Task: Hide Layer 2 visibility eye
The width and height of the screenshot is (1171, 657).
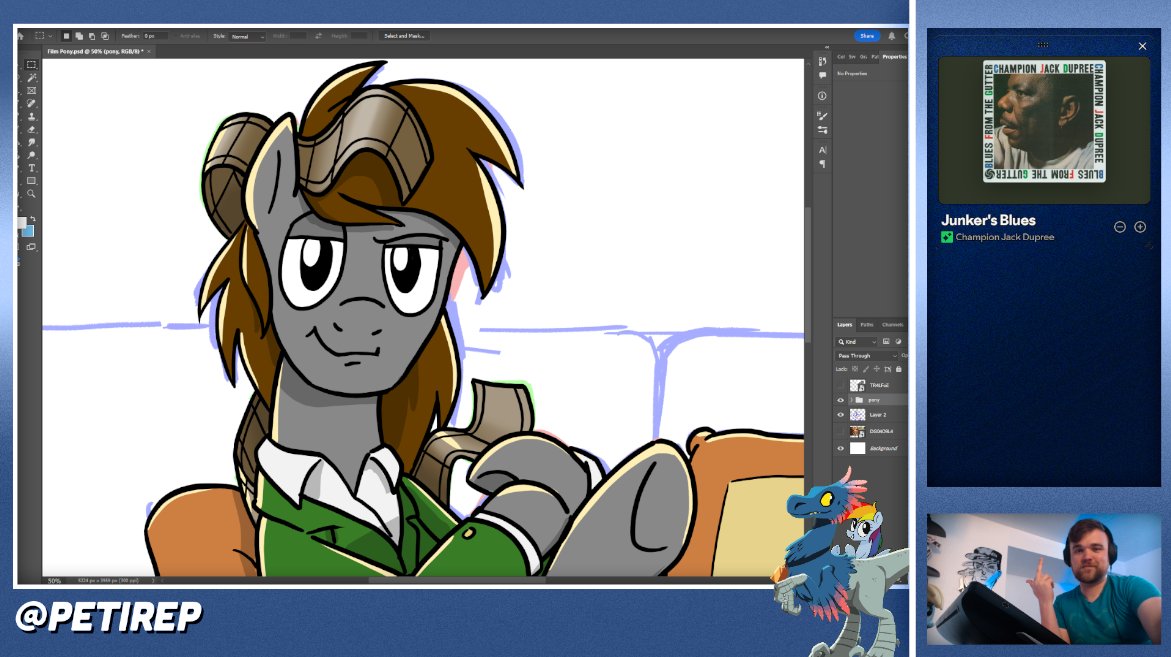Action: tap(840, 414)
